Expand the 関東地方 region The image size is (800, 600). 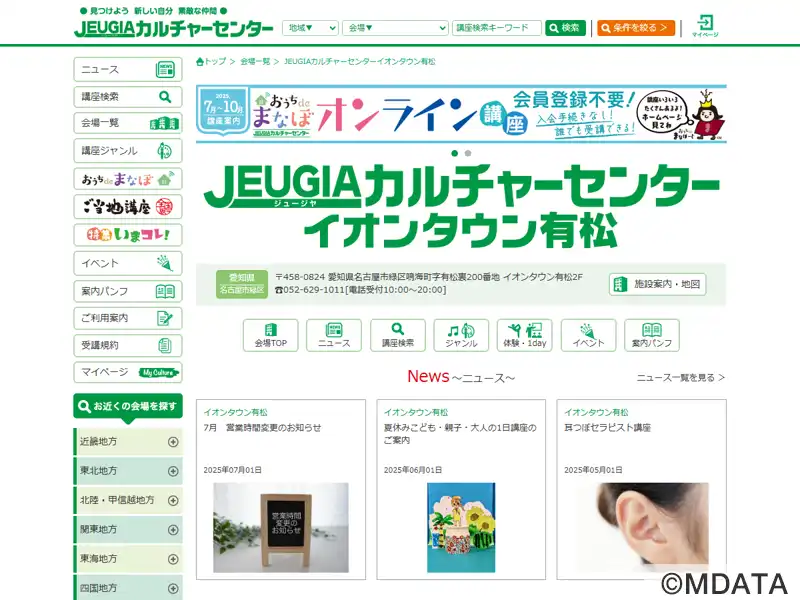pos(173,530)
